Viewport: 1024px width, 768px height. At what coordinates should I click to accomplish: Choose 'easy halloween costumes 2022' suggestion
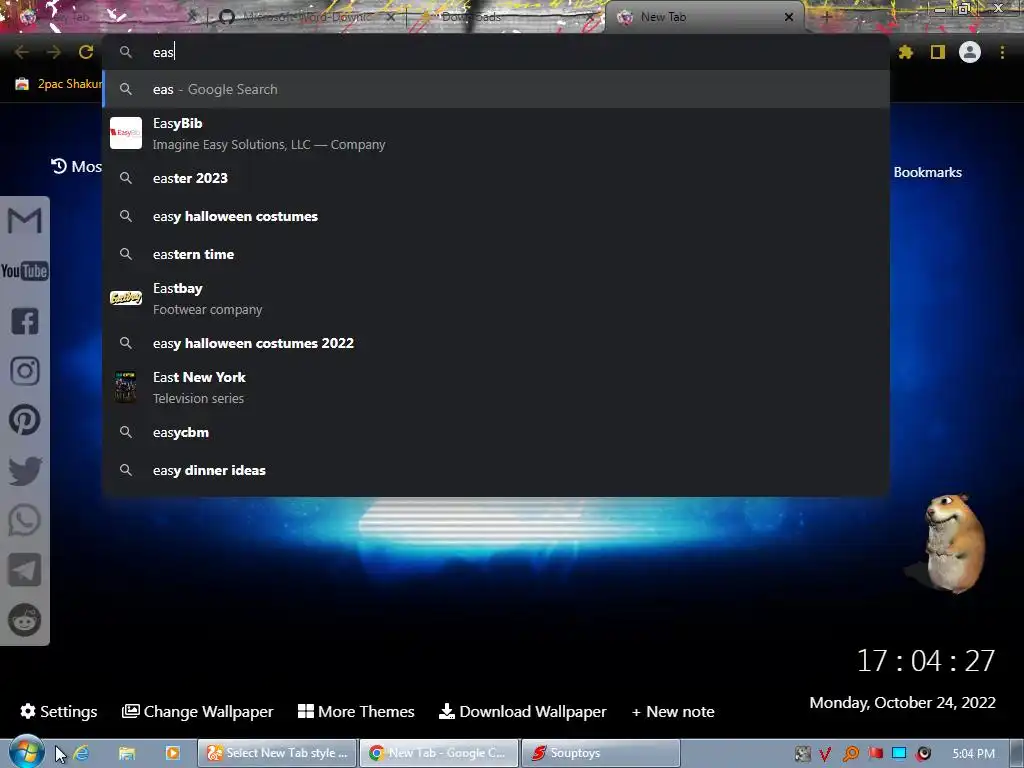click(496, 343)
